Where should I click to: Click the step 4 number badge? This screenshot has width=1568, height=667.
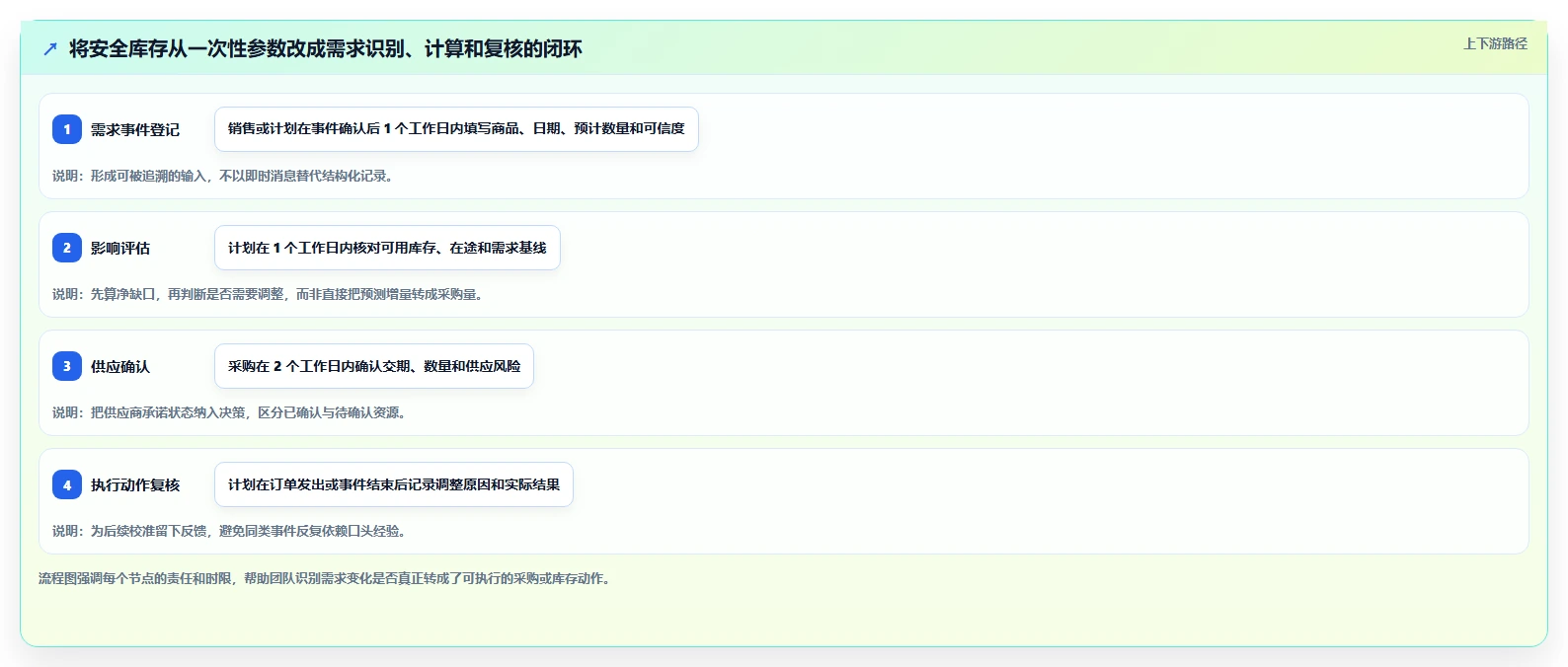click(x=67, y=484)
